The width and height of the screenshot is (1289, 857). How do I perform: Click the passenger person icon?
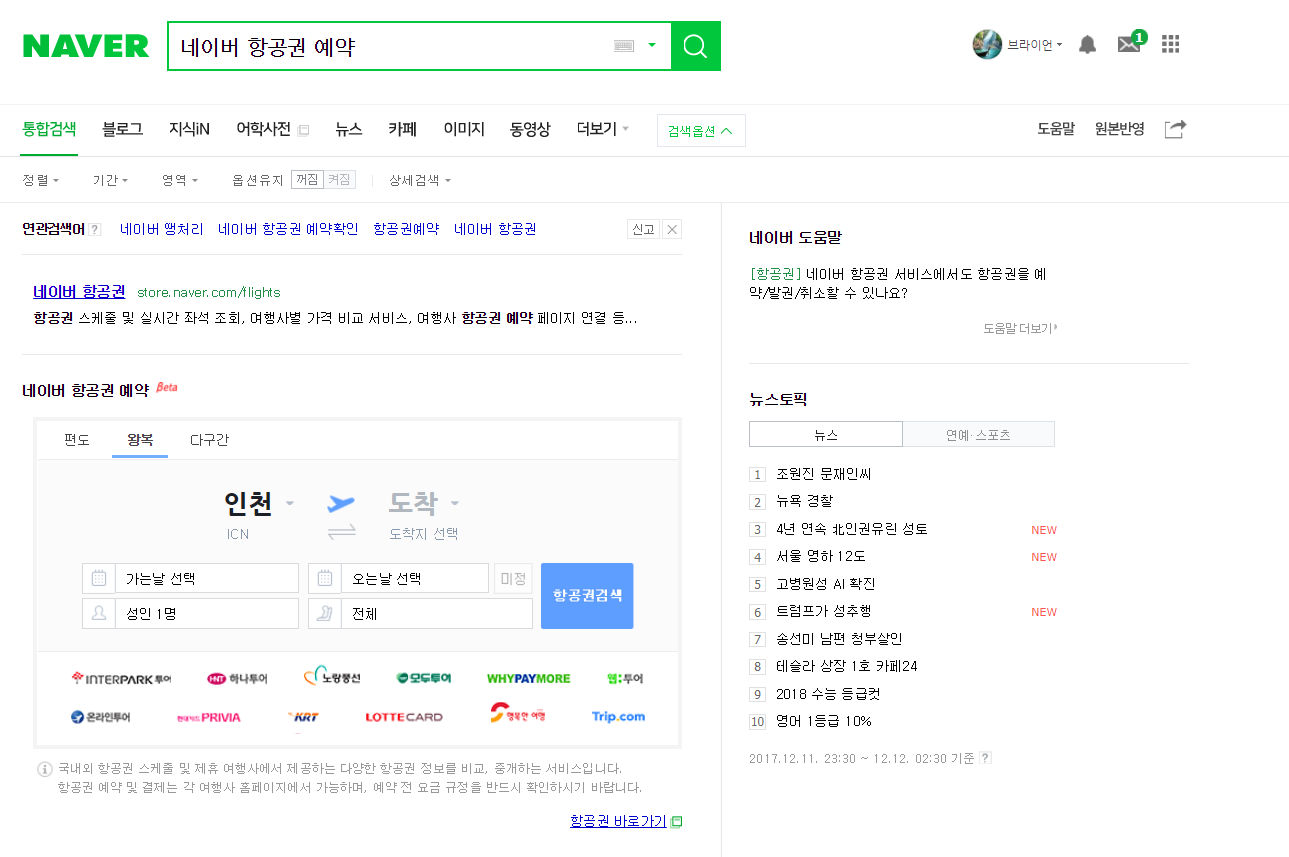click(98, 613)
